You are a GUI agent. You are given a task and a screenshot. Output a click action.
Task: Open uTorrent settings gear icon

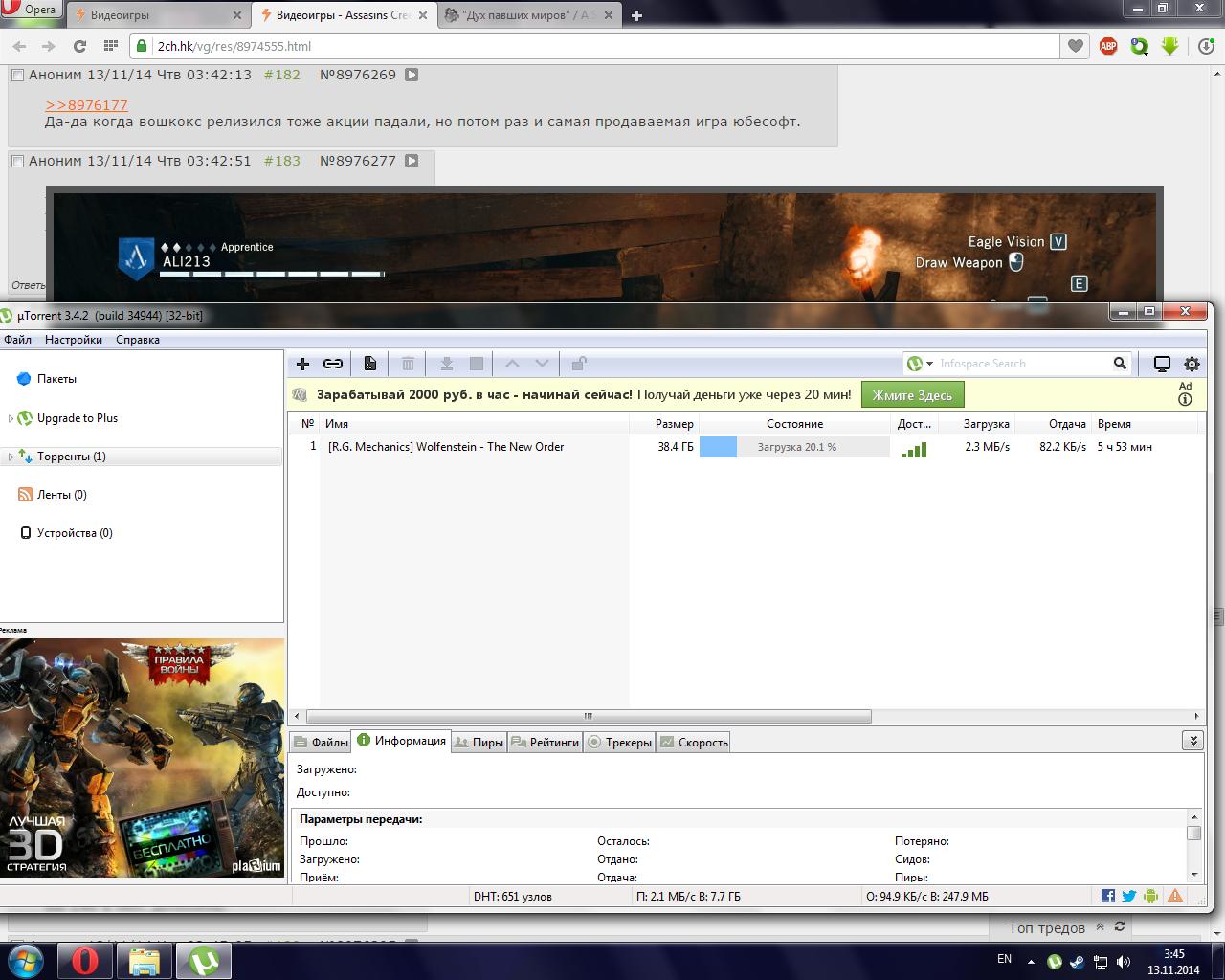[1192, 364]
